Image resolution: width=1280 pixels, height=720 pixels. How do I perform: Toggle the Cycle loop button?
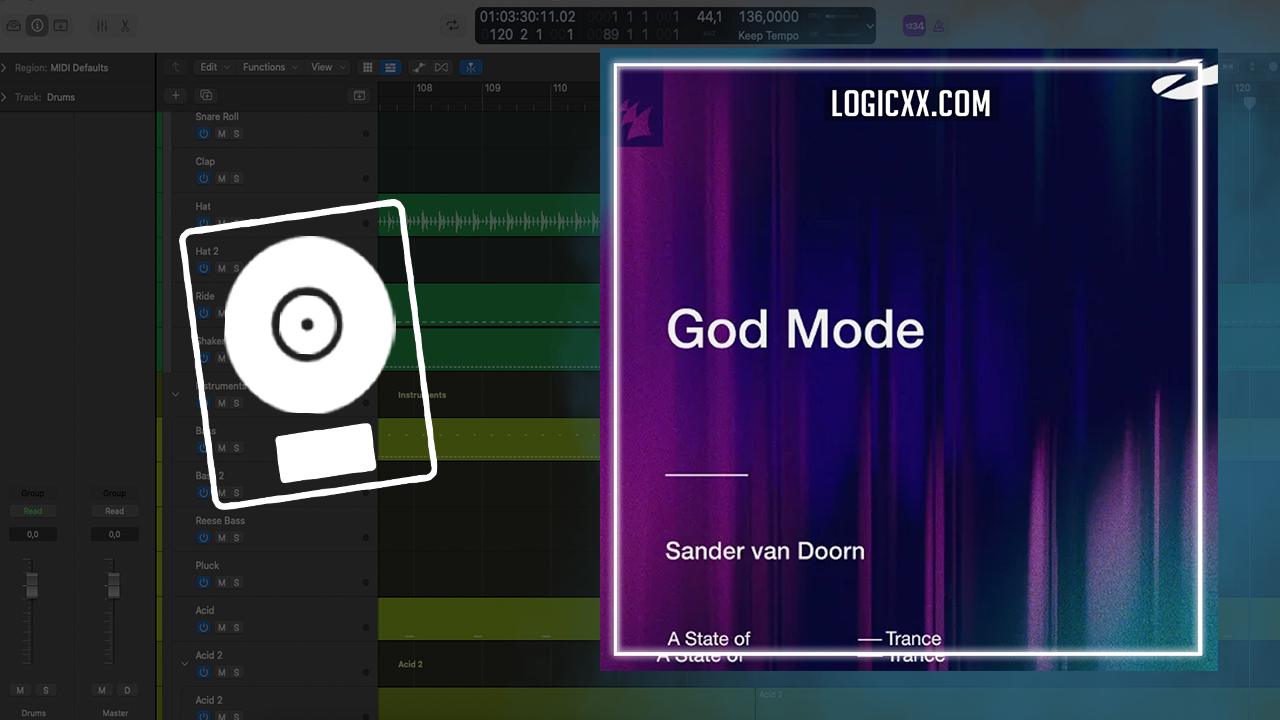tap(453, 25)
